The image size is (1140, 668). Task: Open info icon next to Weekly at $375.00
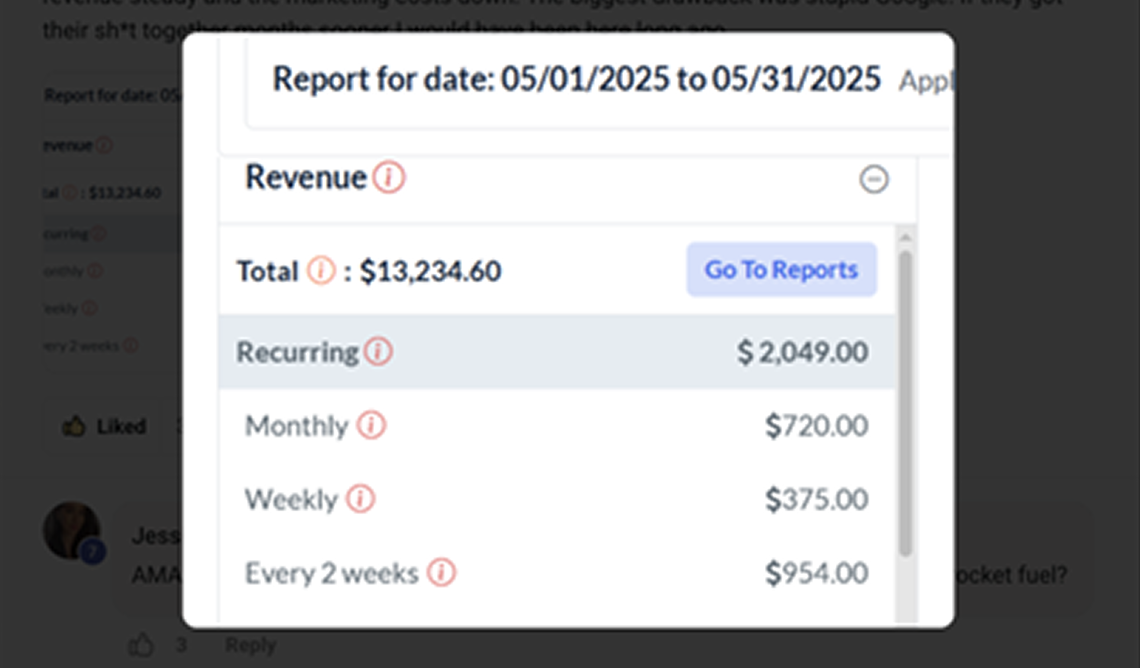[x=360, y=499]
